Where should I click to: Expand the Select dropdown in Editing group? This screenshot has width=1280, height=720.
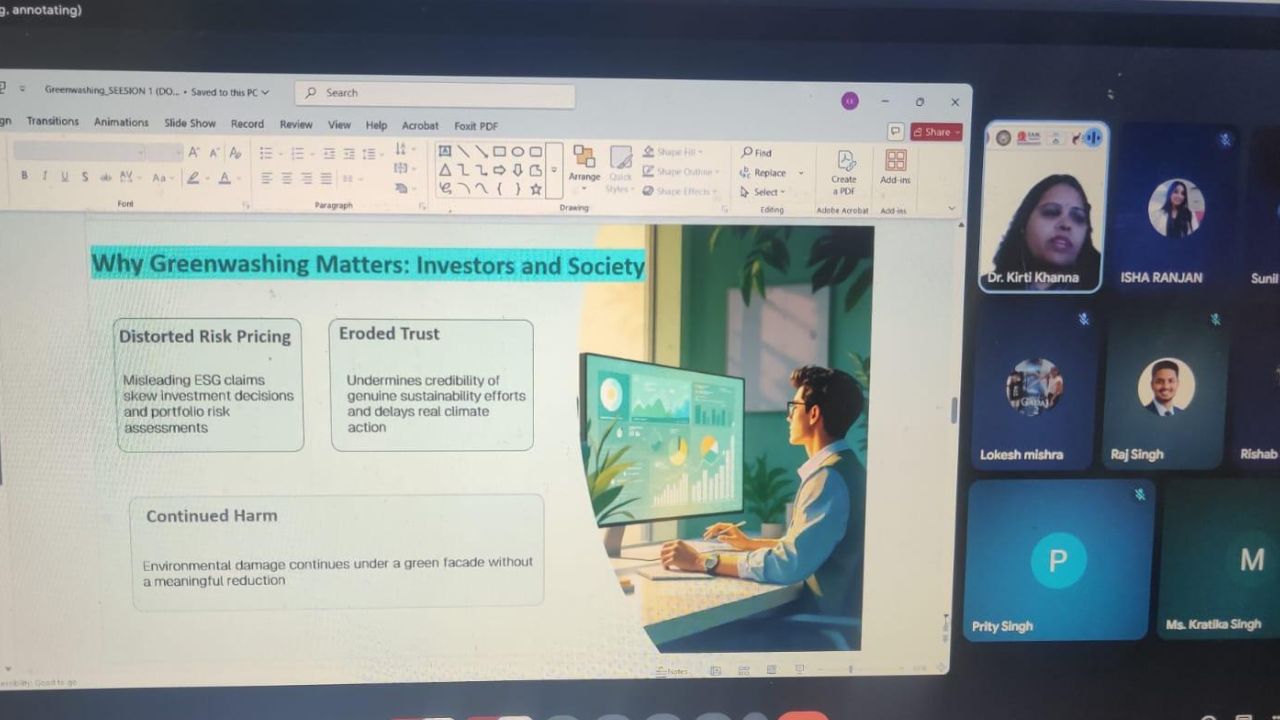[x=768, y=192]
